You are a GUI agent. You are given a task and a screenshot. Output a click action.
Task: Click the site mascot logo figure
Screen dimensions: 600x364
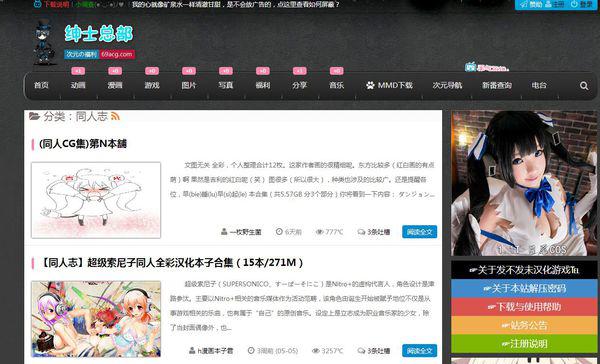point(44,42)
